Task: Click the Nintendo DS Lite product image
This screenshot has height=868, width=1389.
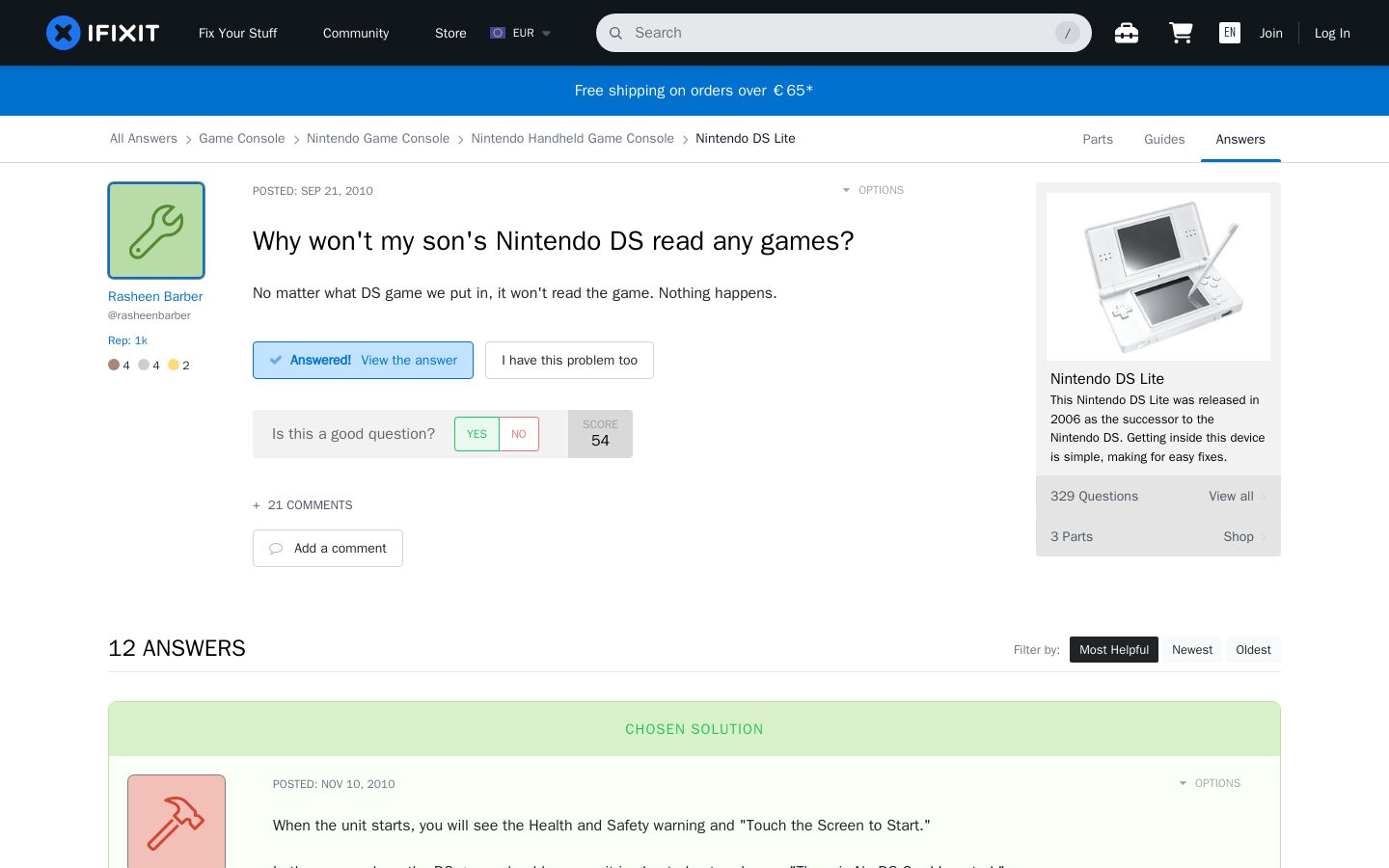Action: click(x=1158, y=277)
